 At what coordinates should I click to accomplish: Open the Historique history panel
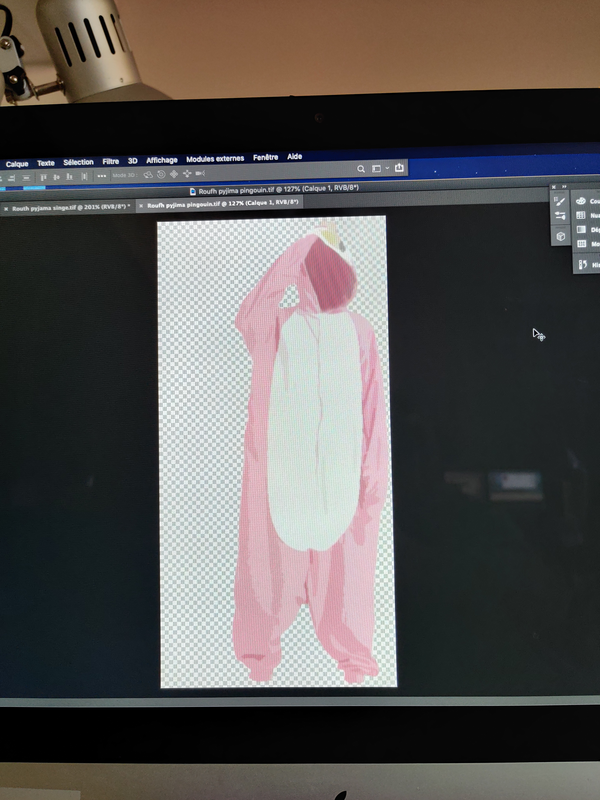coord(588,265)
